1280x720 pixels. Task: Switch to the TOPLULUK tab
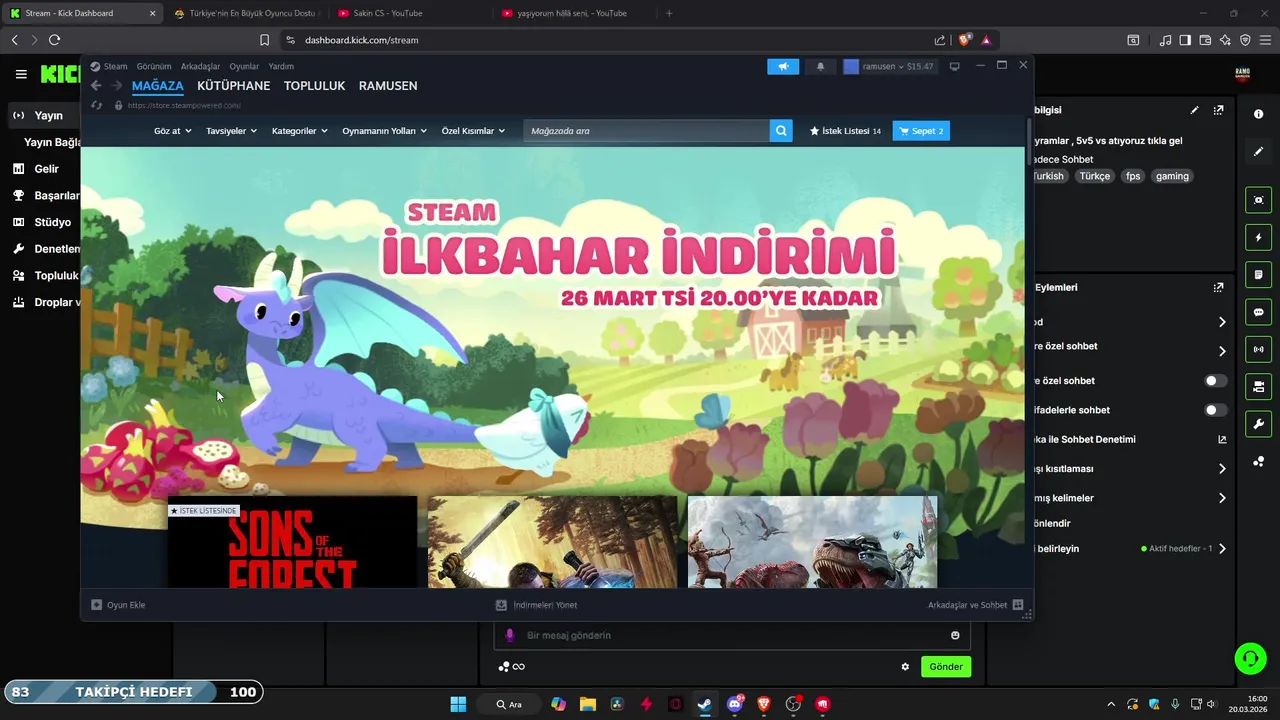(314, 86)
